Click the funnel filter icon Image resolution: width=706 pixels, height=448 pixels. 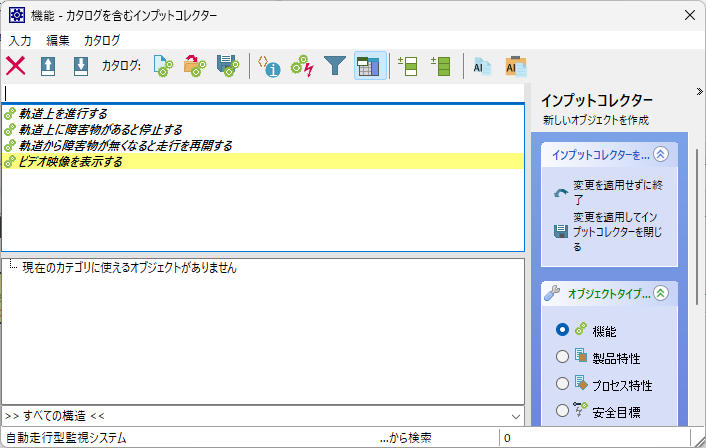coord(335,66)
